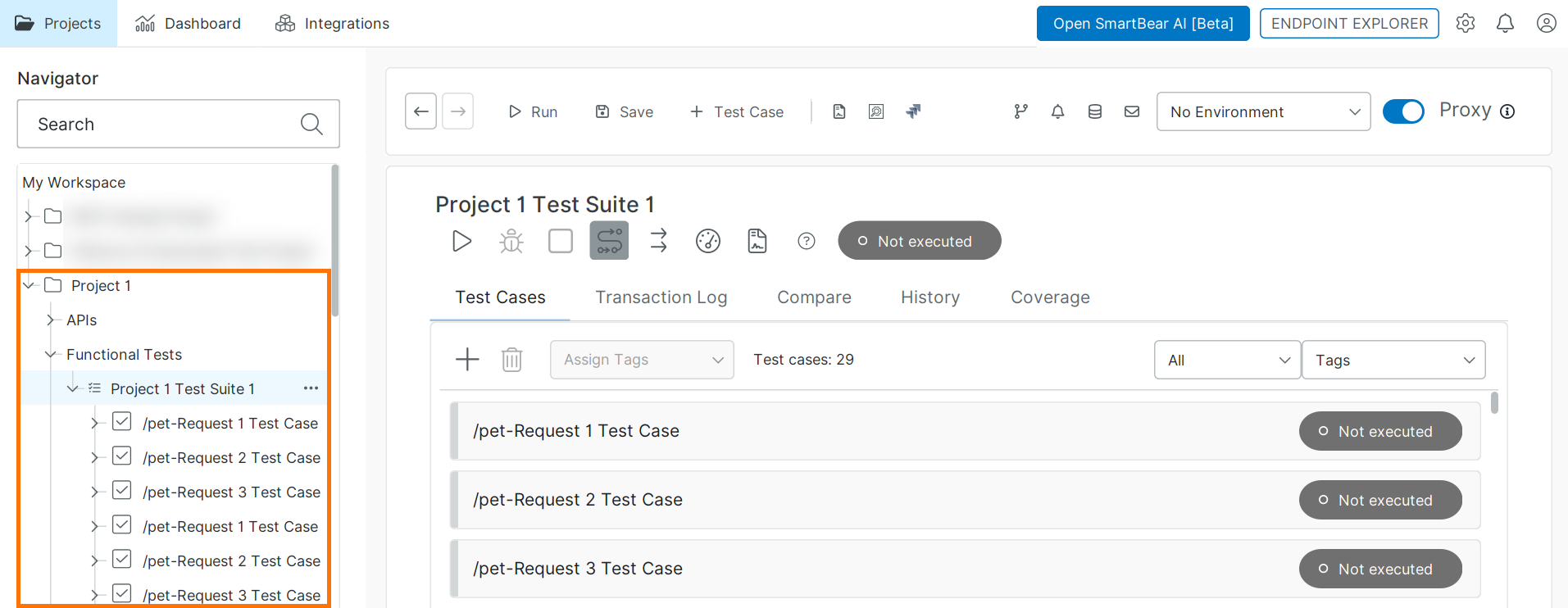Open notifications bell in top right header
Viewport: 1568px width, 608px height.
click(1505, 23)
